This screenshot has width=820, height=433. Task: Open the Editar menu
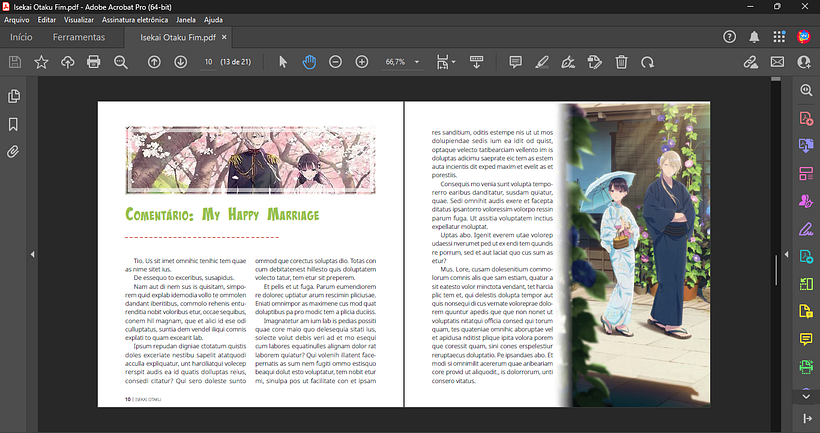(x=47, y=20)
